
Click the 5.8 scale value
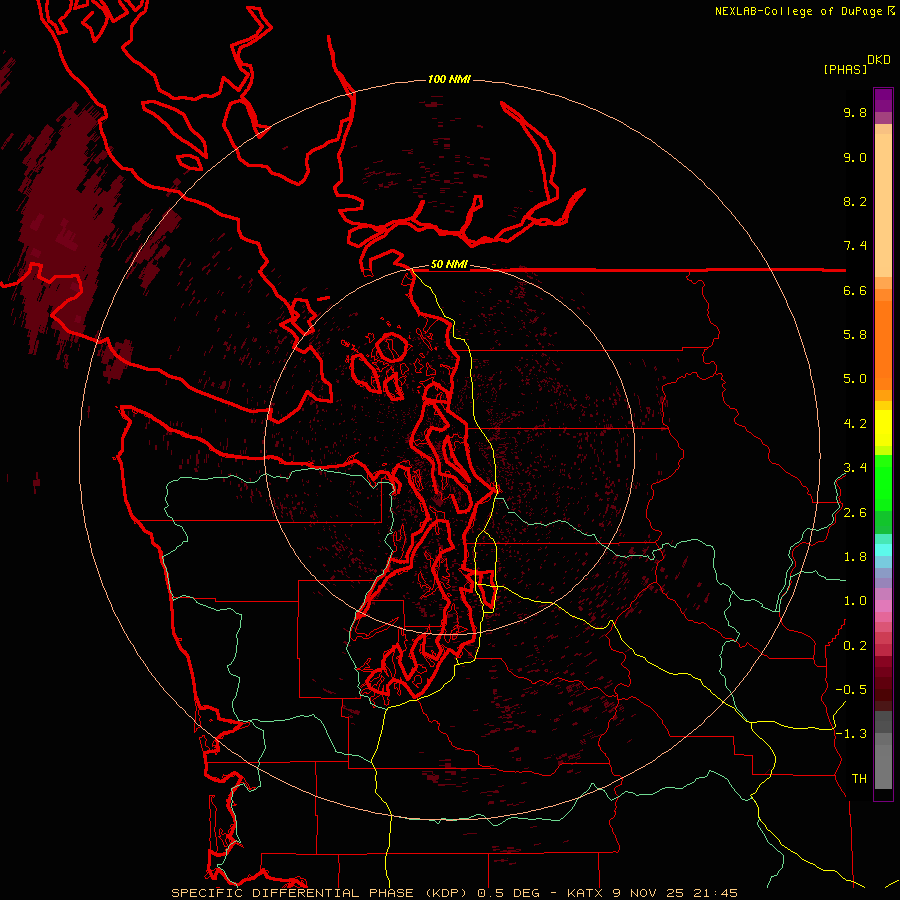[855, 335]
